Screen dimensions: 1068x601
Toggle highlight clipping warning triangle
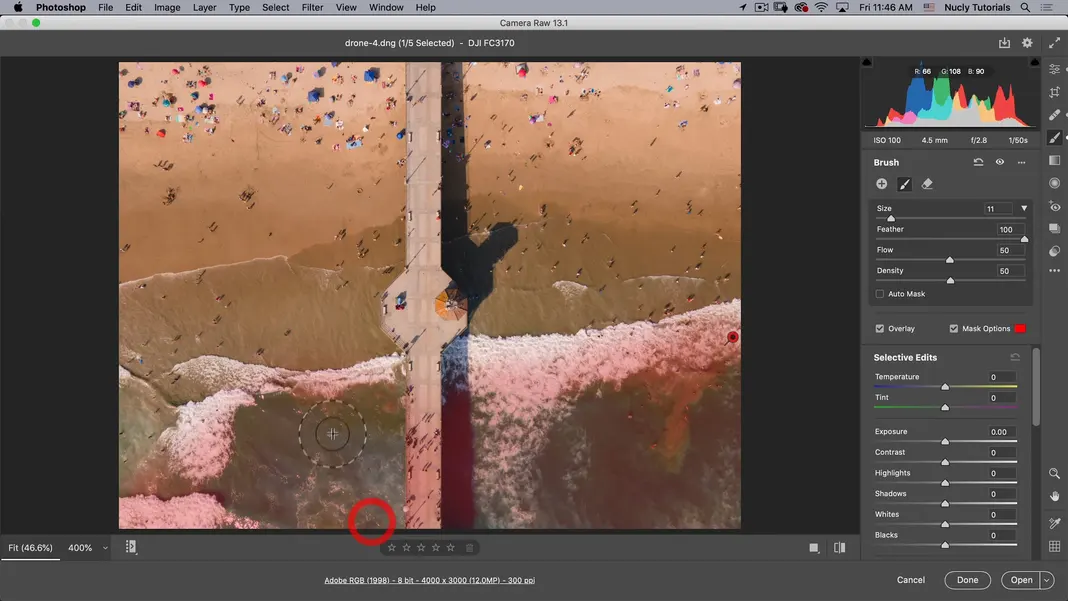point(1035,62)
